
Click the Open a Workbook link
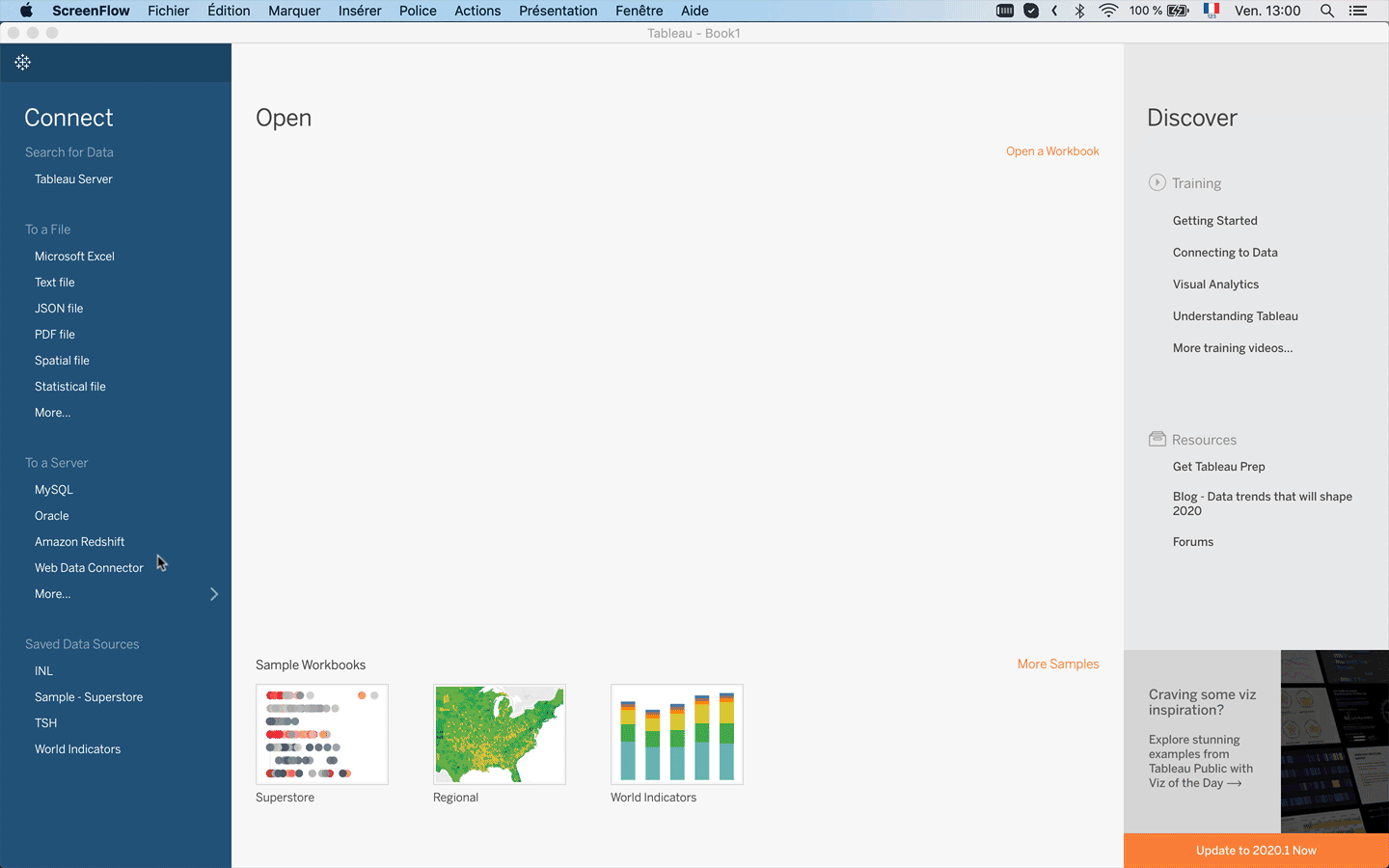coord(1052,151)
